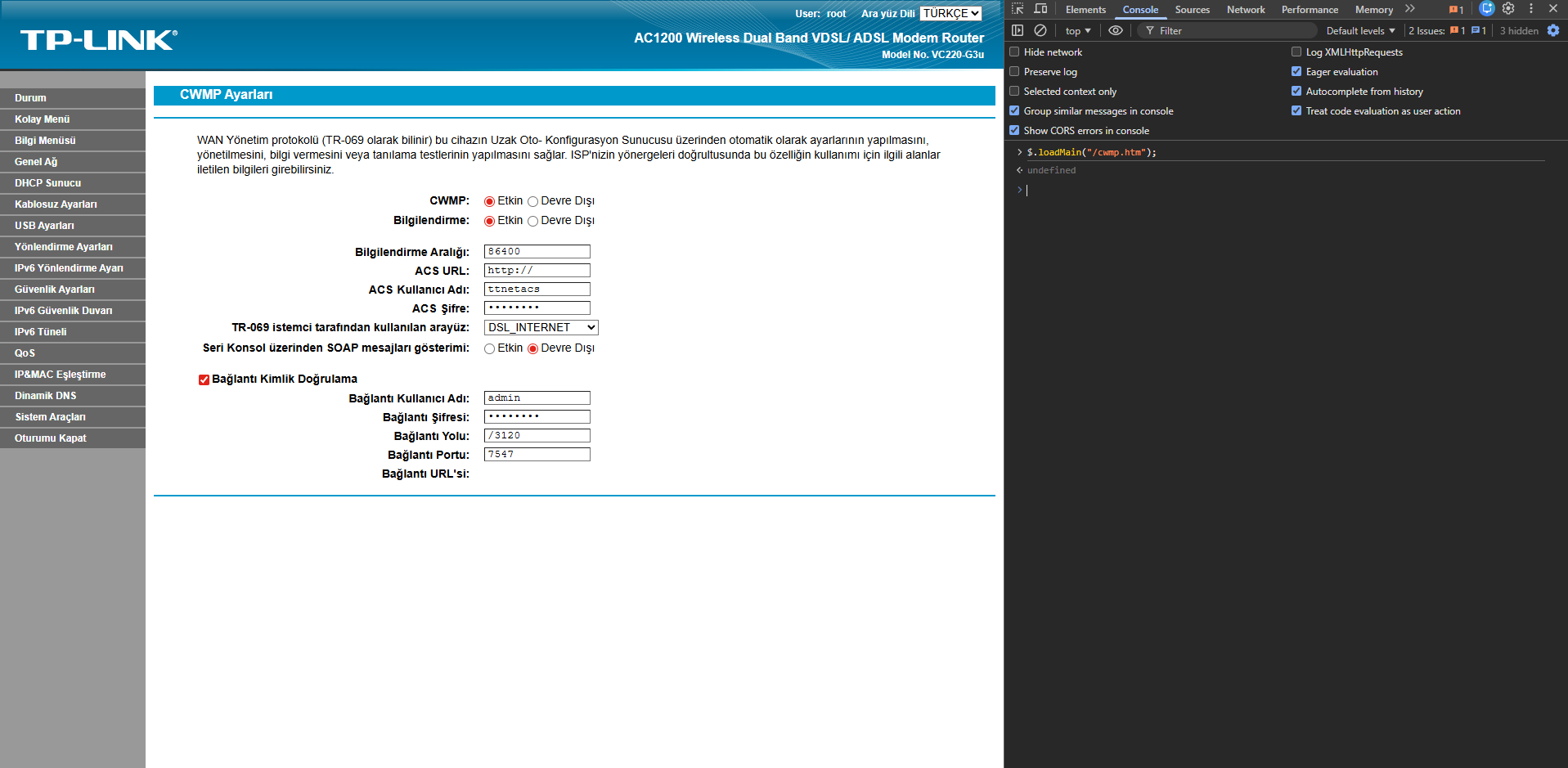Open the TÜRKÇE interface language dropdown

pyautogui.click(x=950, y=13)
